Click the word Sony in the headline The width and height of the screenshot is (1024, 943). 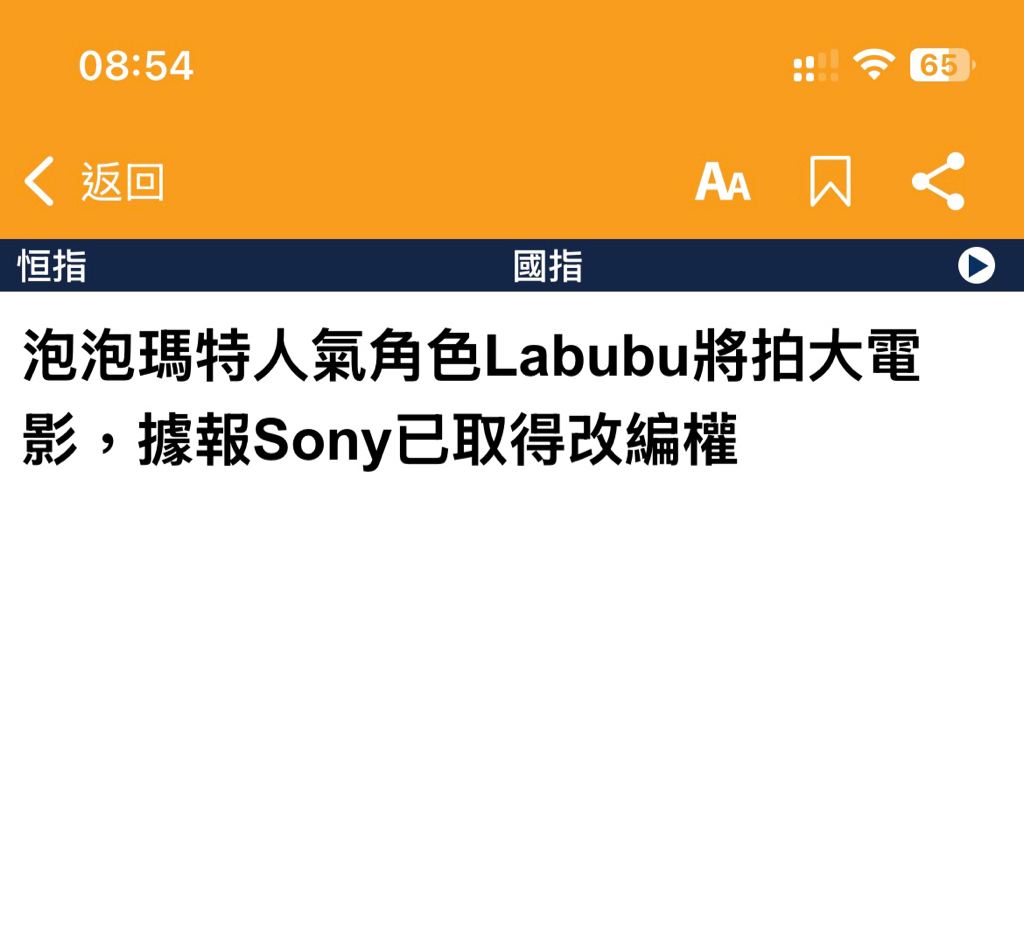point(321,441)
